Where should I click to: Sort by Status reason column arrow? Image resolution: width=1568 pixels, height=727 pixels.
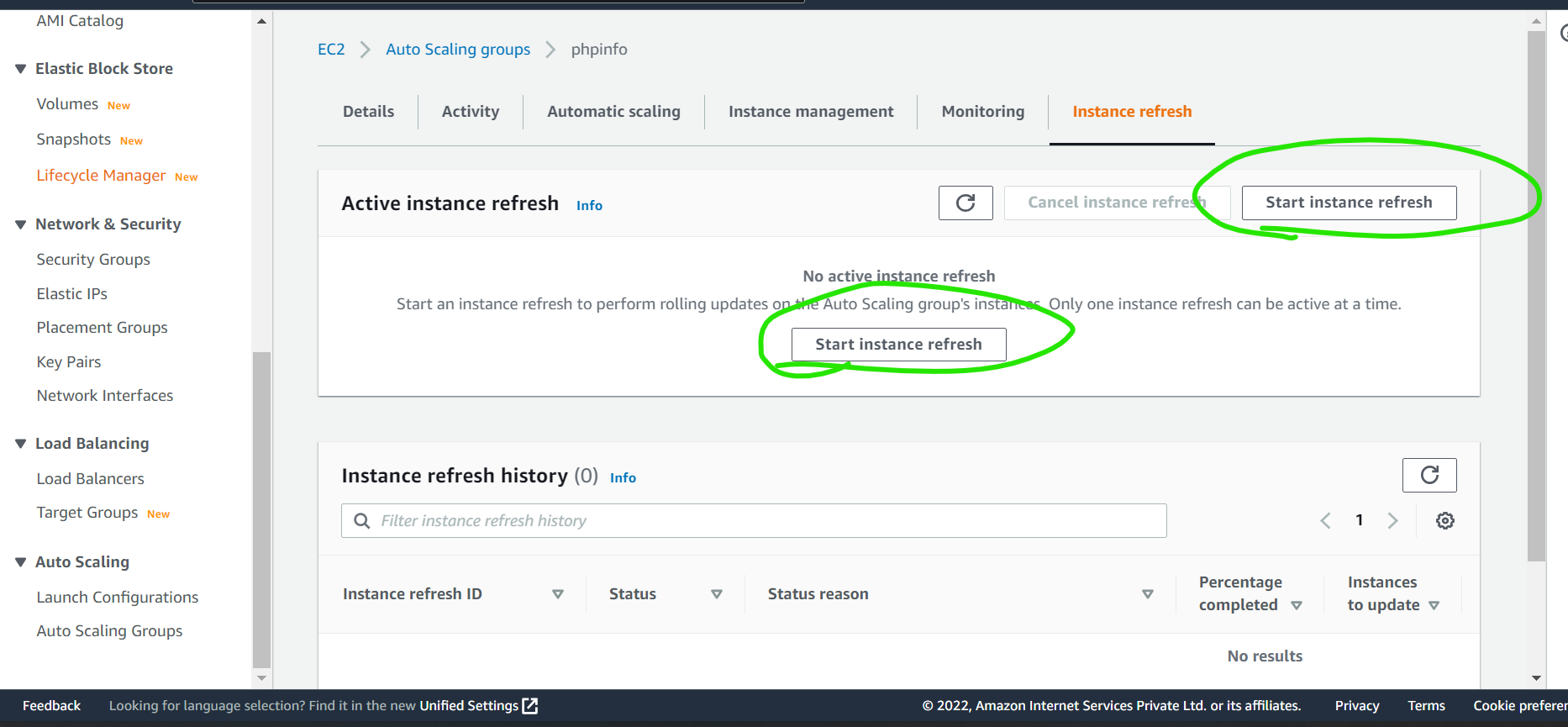coord(1147,594)
